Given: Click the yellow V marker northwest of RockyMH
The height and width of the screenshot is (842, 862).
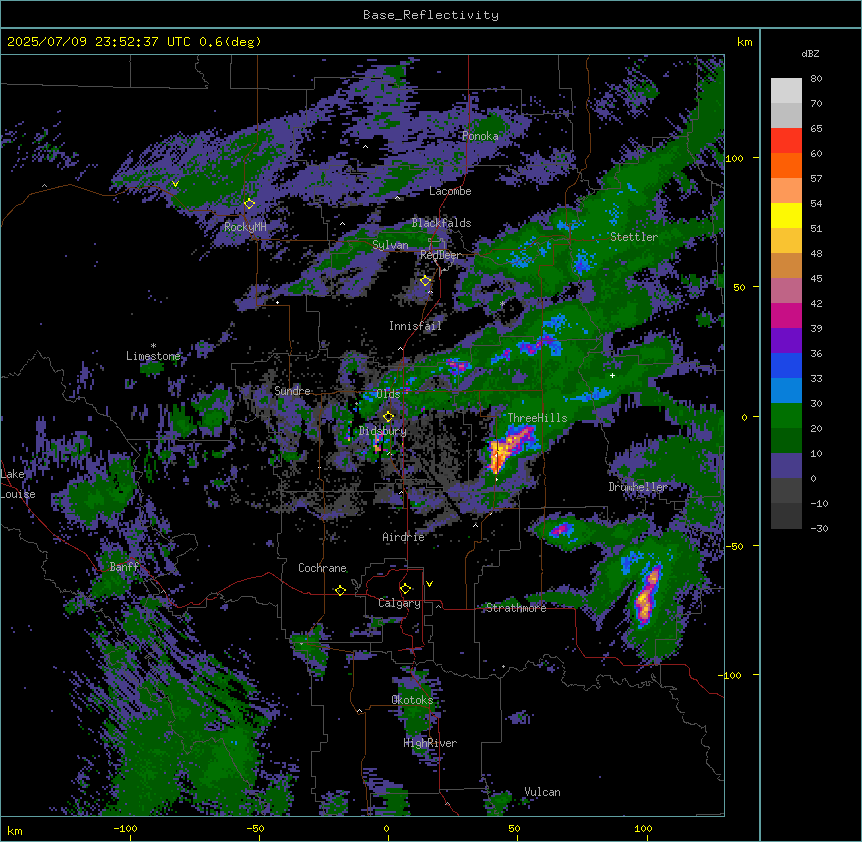Looking at the screenshot, I should pyautogui.click(x=175, y=184).
